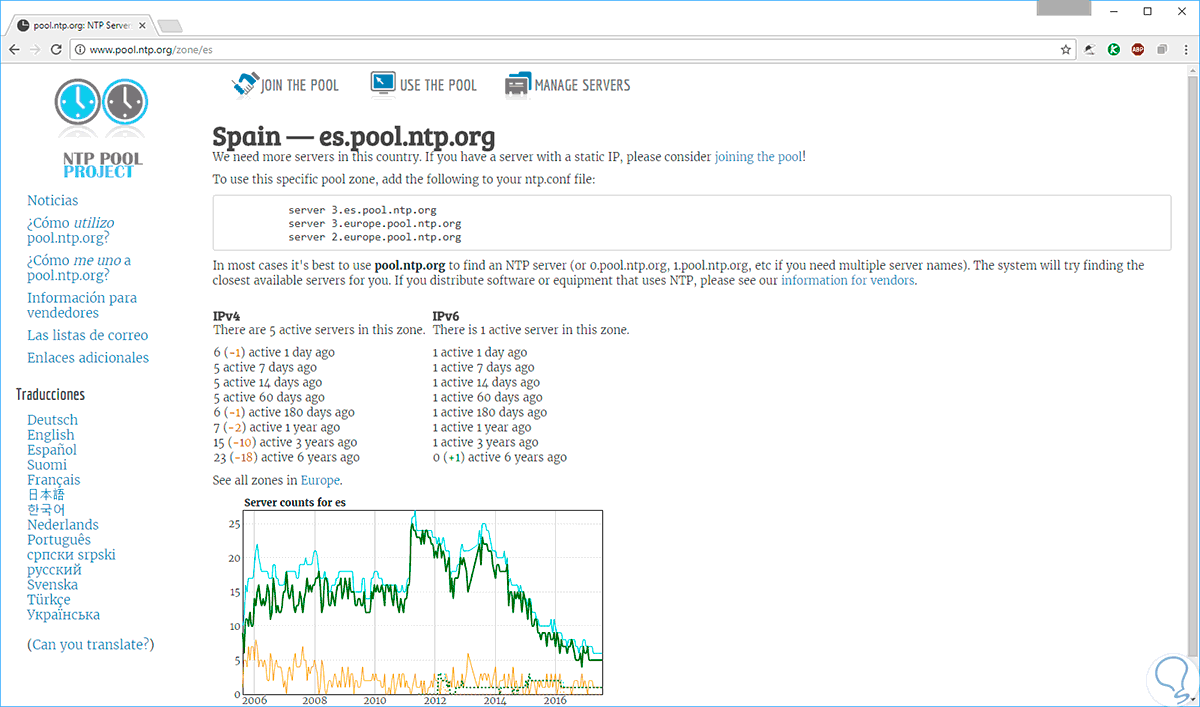Viewport: 1200px width, 707px height.
Task: Open the green K extension icon
Action: point(1114,48)
